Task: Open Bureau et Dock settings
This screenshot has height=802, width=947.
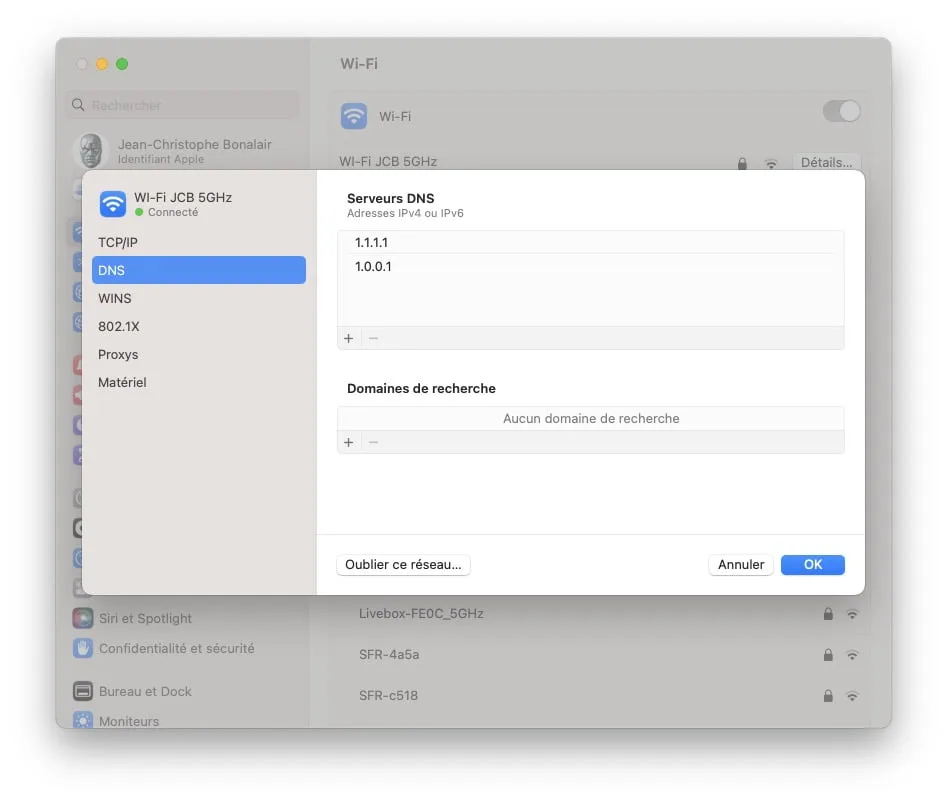Action: tap(145, 691)
